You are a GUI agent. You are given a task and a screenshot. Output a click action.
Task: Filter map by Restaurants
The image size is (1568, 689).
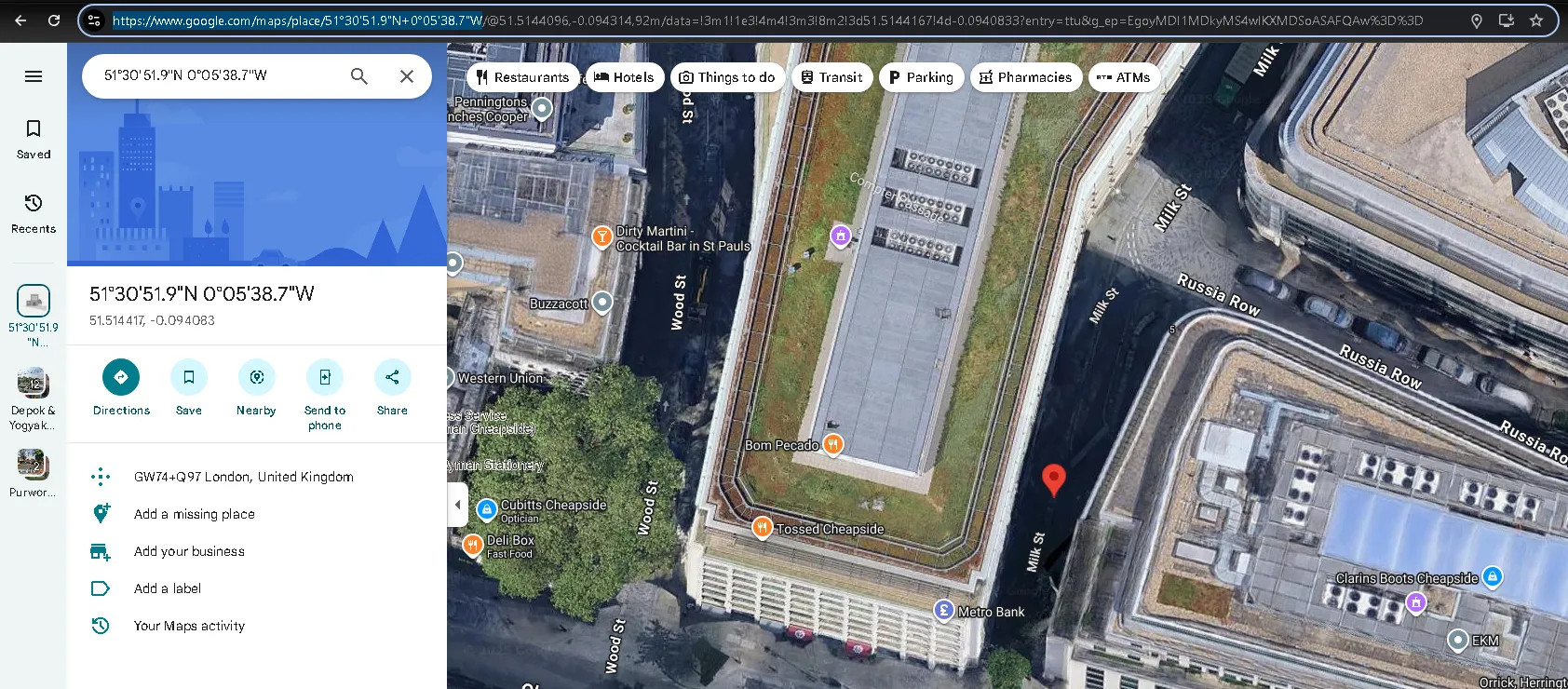[521, 77]
